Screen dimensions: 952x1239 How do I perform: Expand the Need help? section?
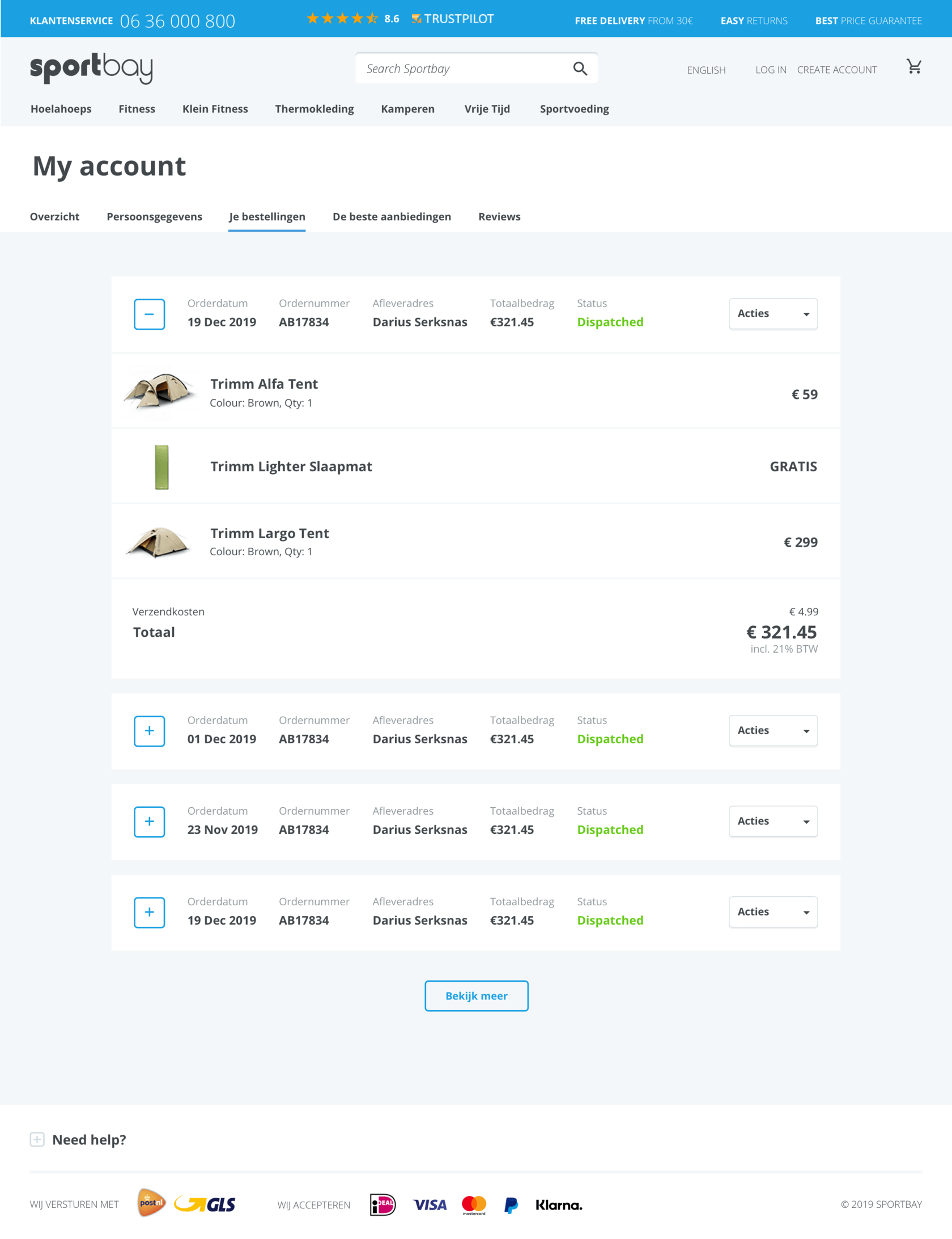coord(37,1139)
